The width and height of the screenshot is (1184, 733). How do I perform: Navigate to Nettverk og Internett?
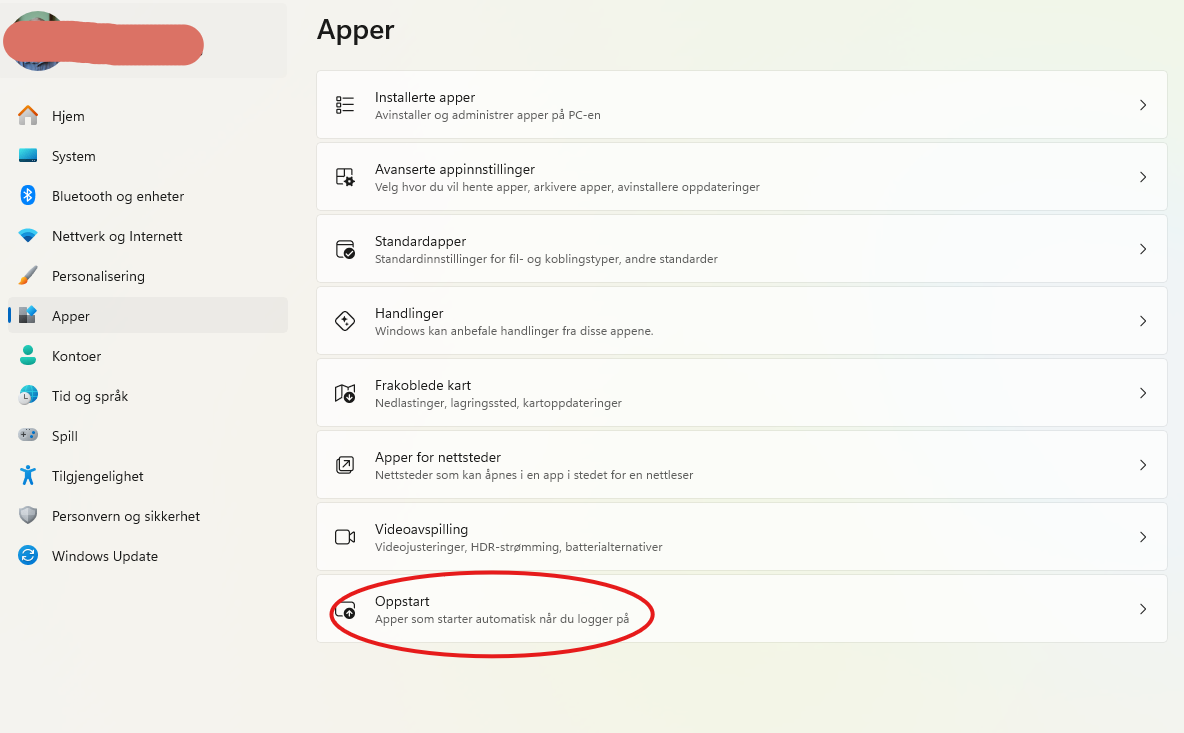(x=117, y=236)
